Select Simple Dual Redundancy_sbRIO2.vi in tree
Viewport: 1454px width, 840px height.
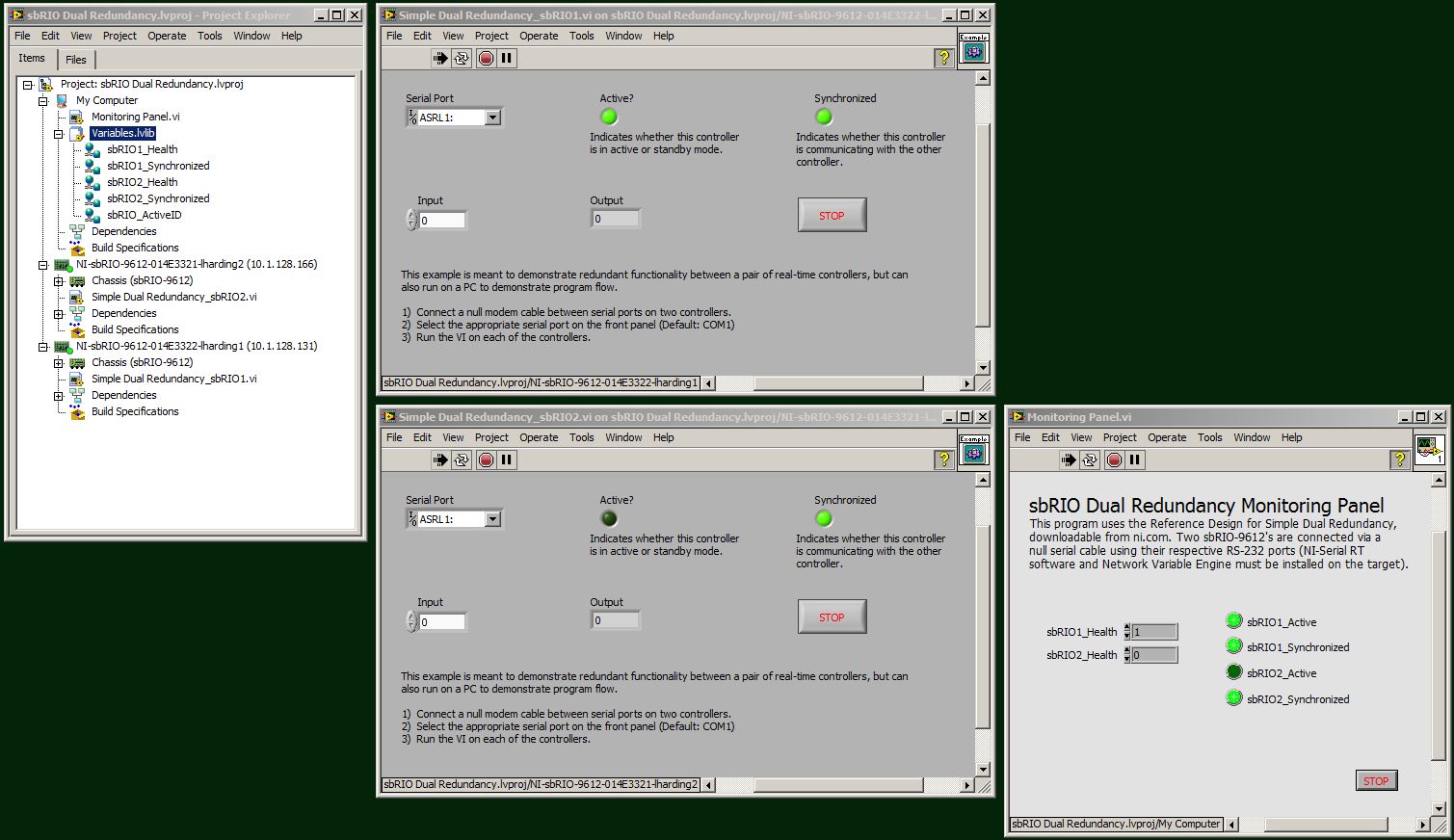click(x=174, y=297)
